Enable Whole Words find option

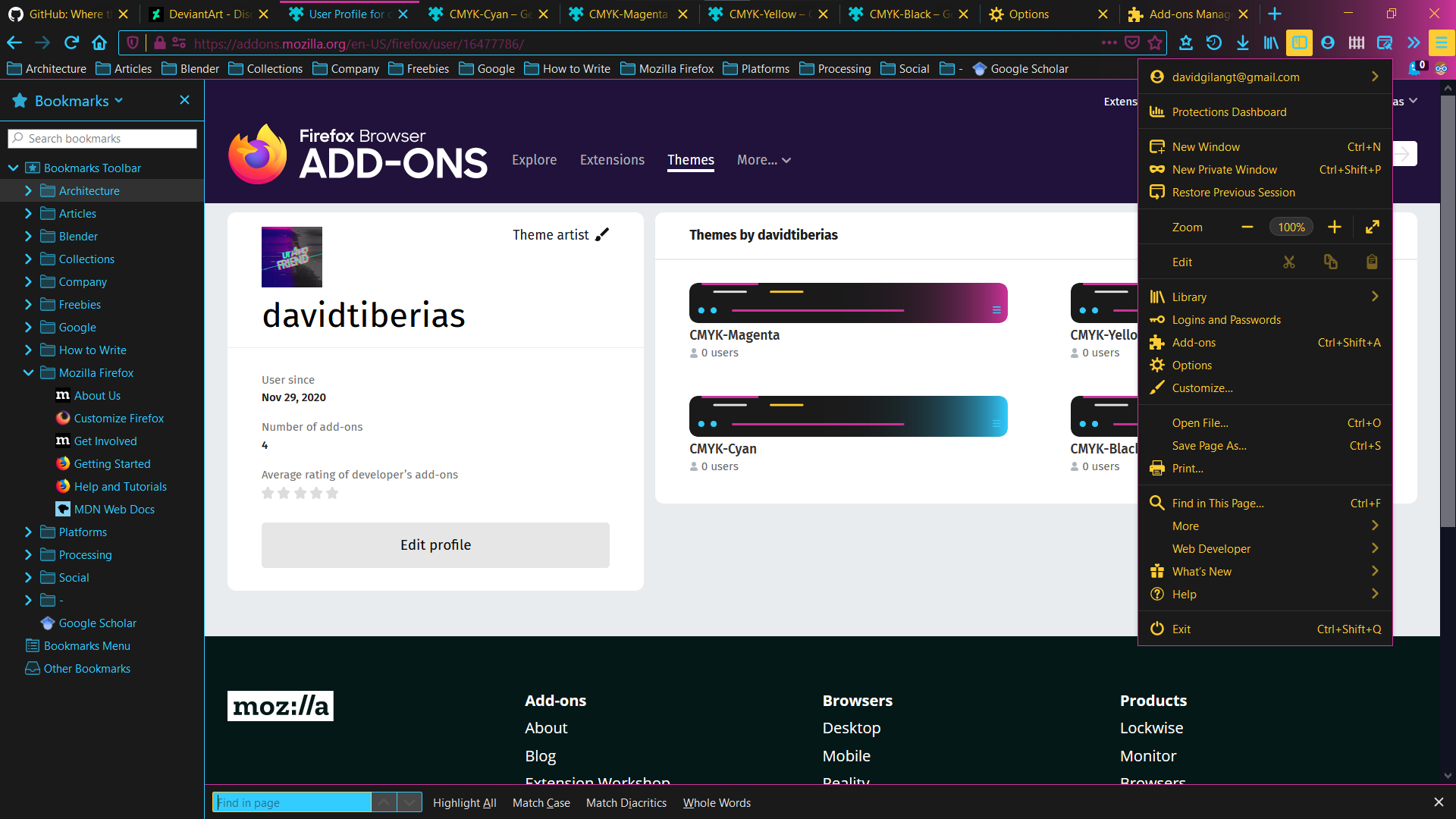point(716,802)
